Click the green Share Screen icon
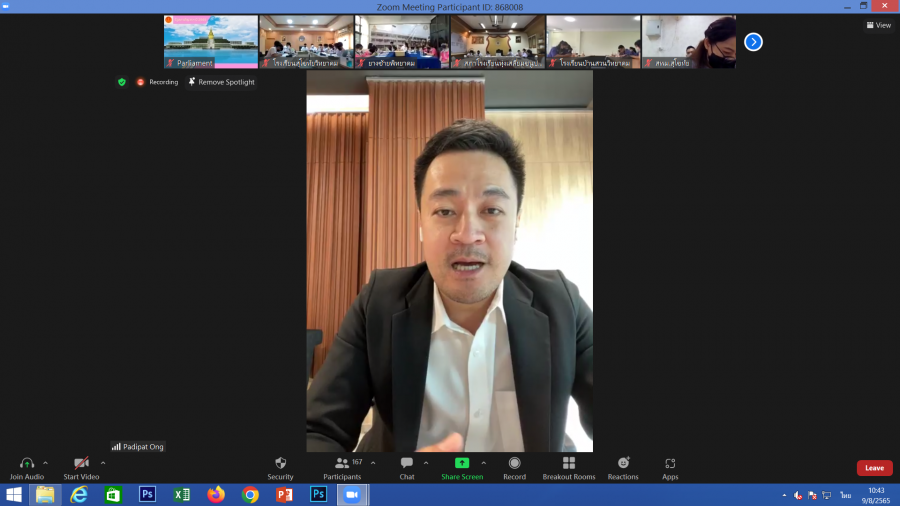Viewport: 900px width, 506px height. coord(462,464)
